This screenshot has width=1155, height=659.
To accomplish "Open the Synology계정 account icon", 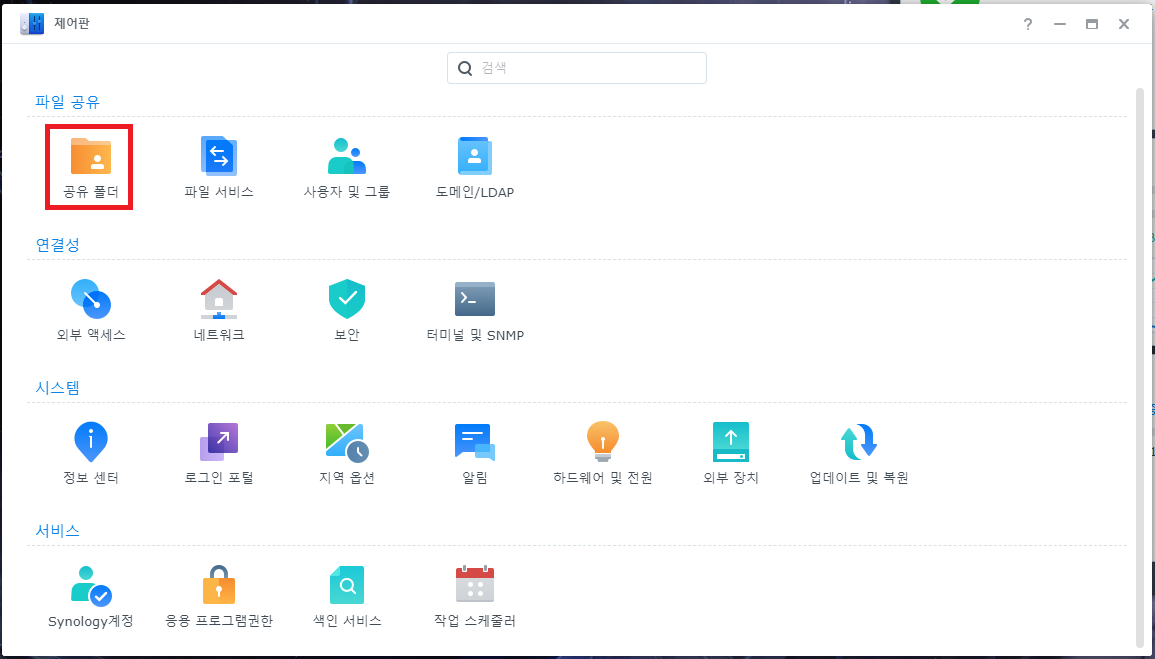I will 91,586.
